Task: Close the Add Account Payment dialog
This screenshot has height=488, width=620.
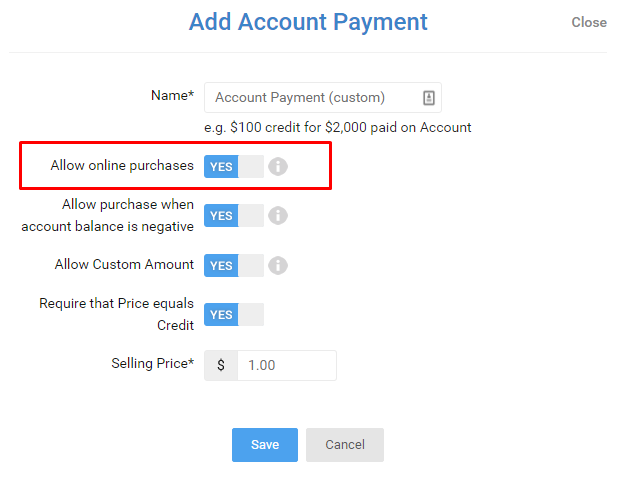Action: coord(589,23)
